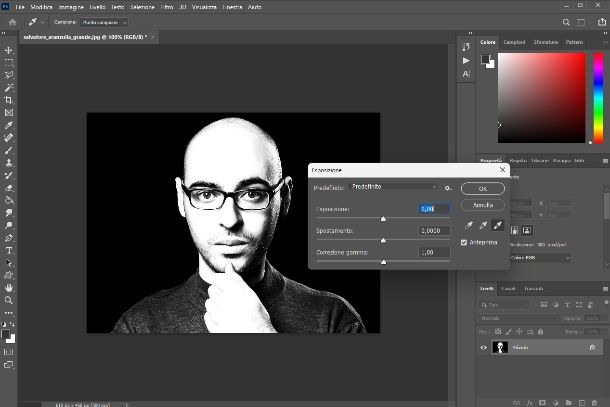Open the Layers panel flyout menu

605,289
